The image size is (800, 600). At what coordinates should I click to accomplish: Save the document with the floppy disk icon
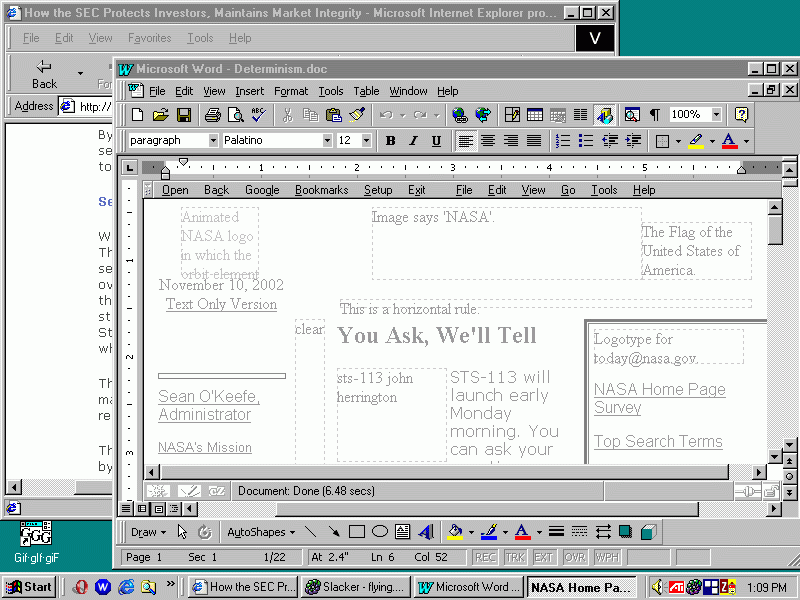click(x=184, y=115)
